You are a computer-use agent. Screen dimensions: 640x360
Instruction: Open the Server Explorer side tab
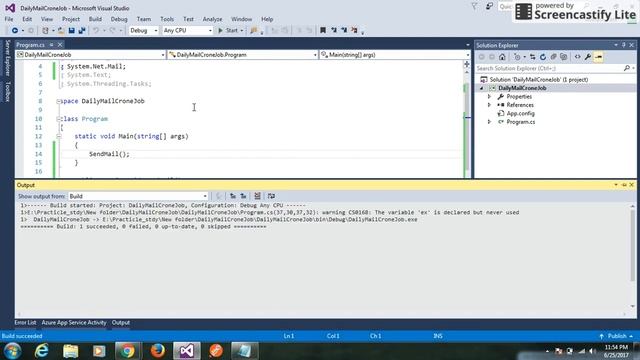tap(7, 58)
